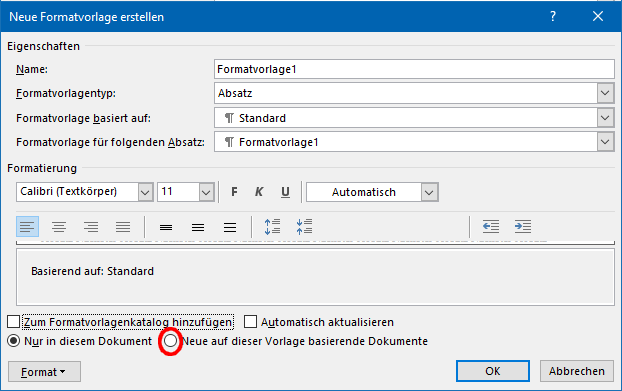Set double line spacing icon

coord(230,227)
